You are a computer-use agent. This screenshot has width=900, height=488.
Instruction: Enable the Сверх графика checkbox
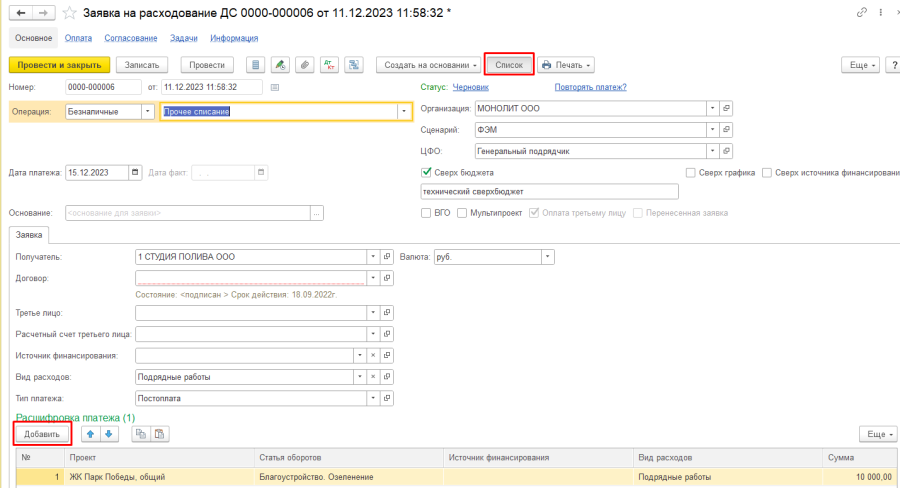(x=691, y=172)
